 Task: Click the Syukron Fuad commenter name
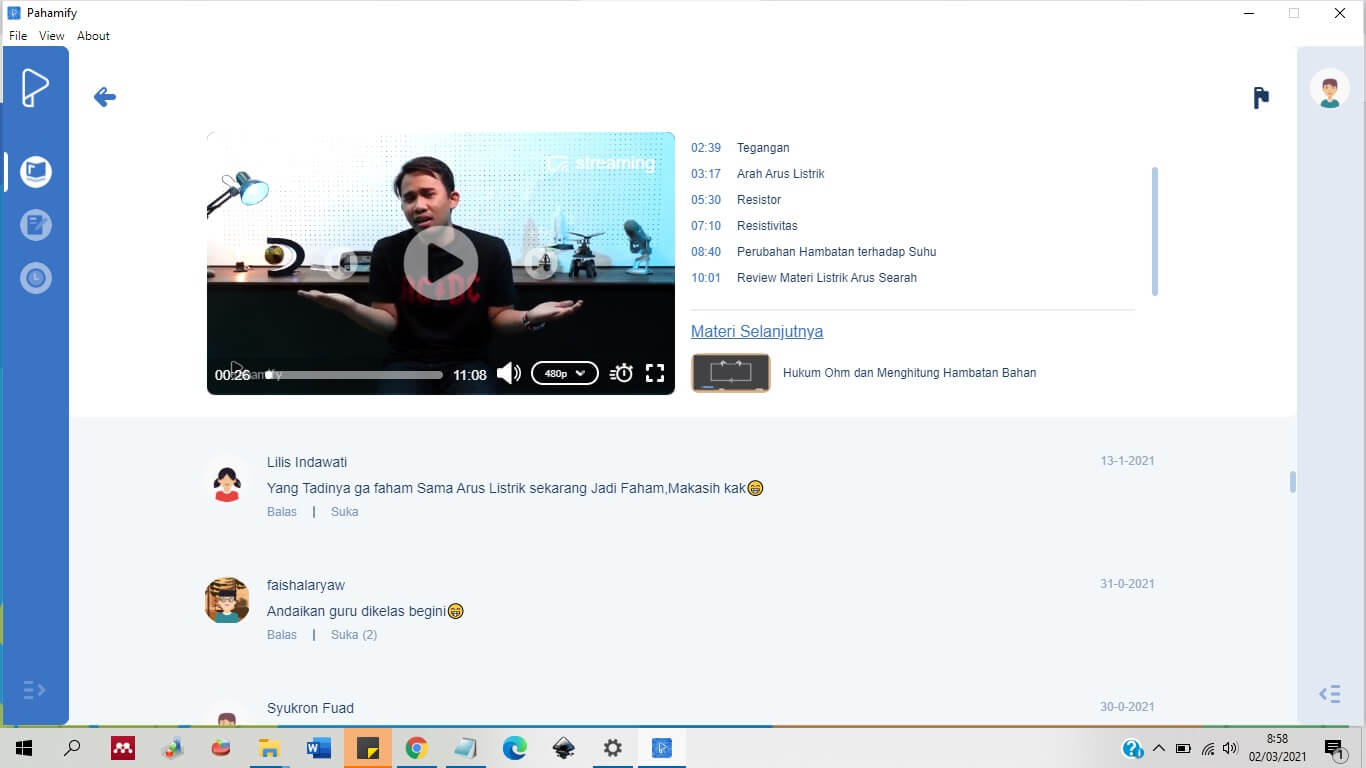310,708
